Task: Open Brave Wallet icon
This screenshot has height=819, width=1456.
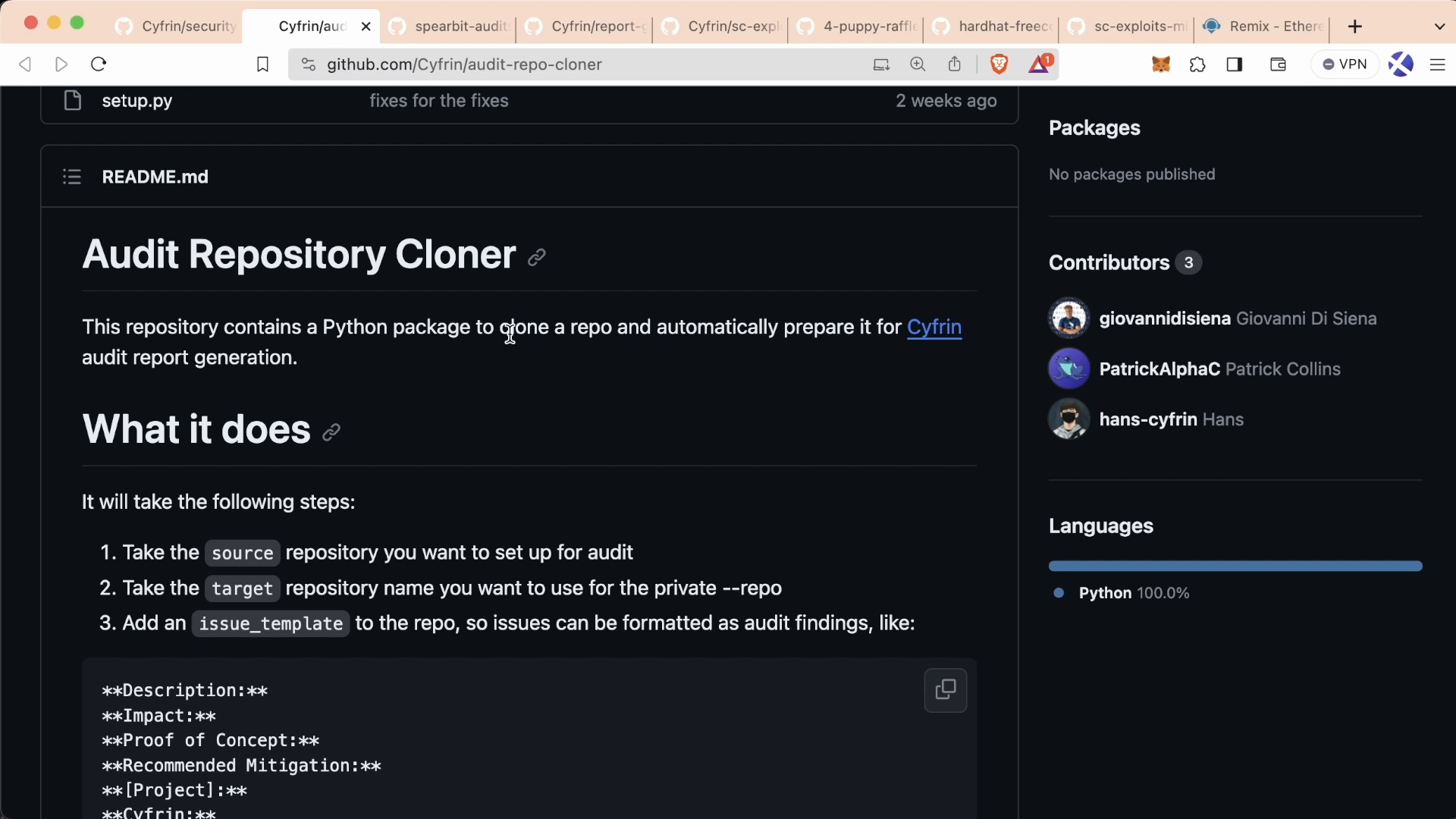Action: click(x=1278, y=64)
